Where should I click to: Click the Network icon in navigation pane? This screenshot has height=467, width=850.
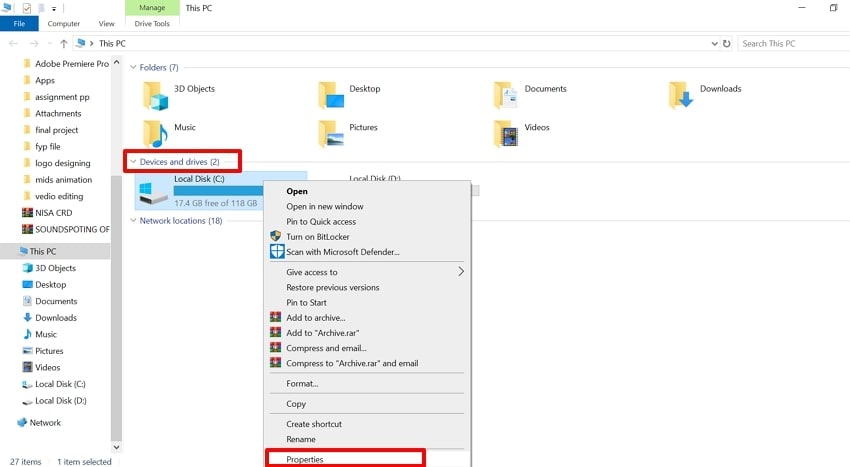[22, 423]
